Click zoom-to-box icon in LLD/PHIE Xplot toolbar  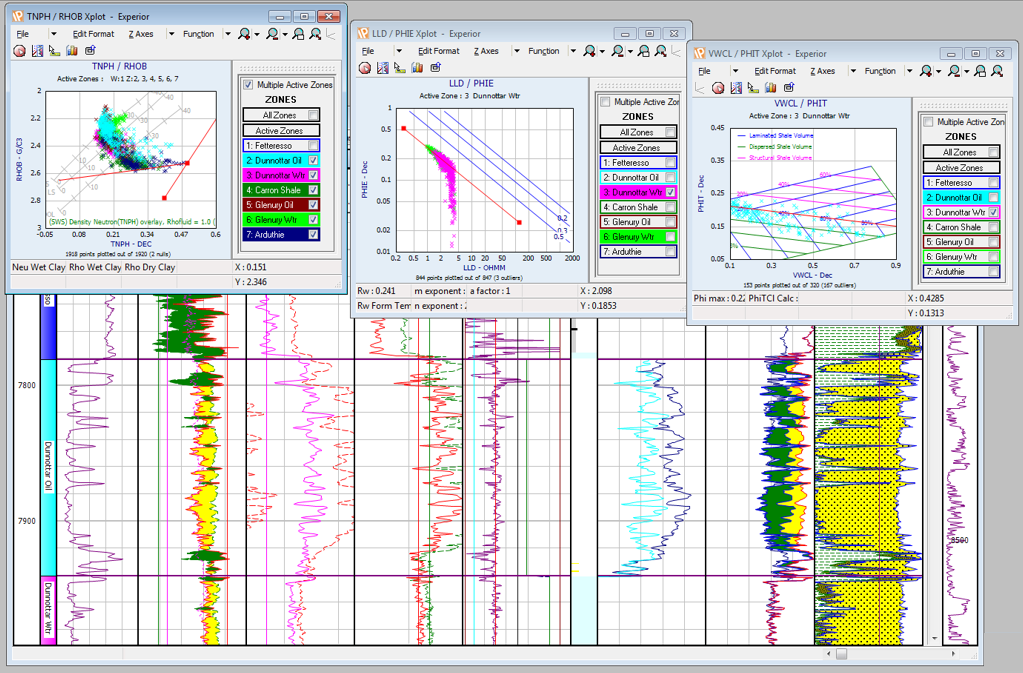click(644, 51)
